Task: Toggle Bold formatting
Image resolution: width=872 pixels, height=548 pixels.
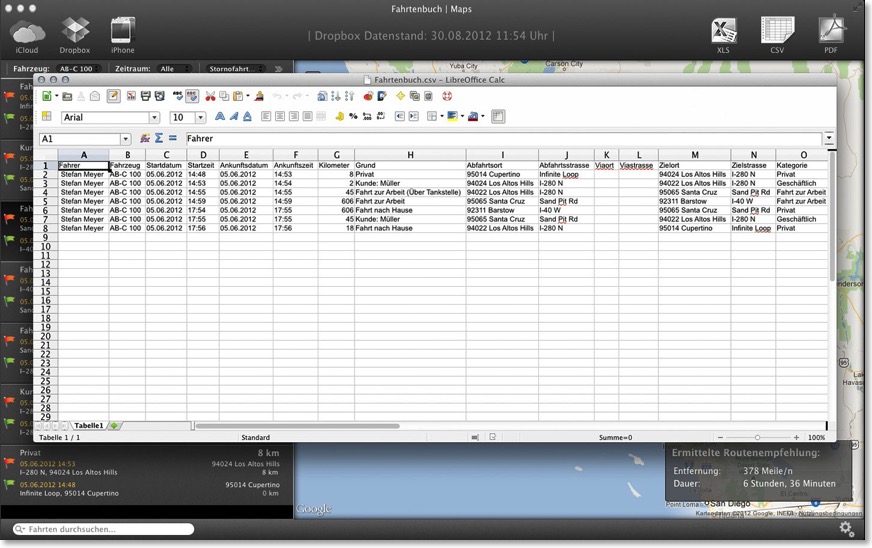Action: click(220, 116)
